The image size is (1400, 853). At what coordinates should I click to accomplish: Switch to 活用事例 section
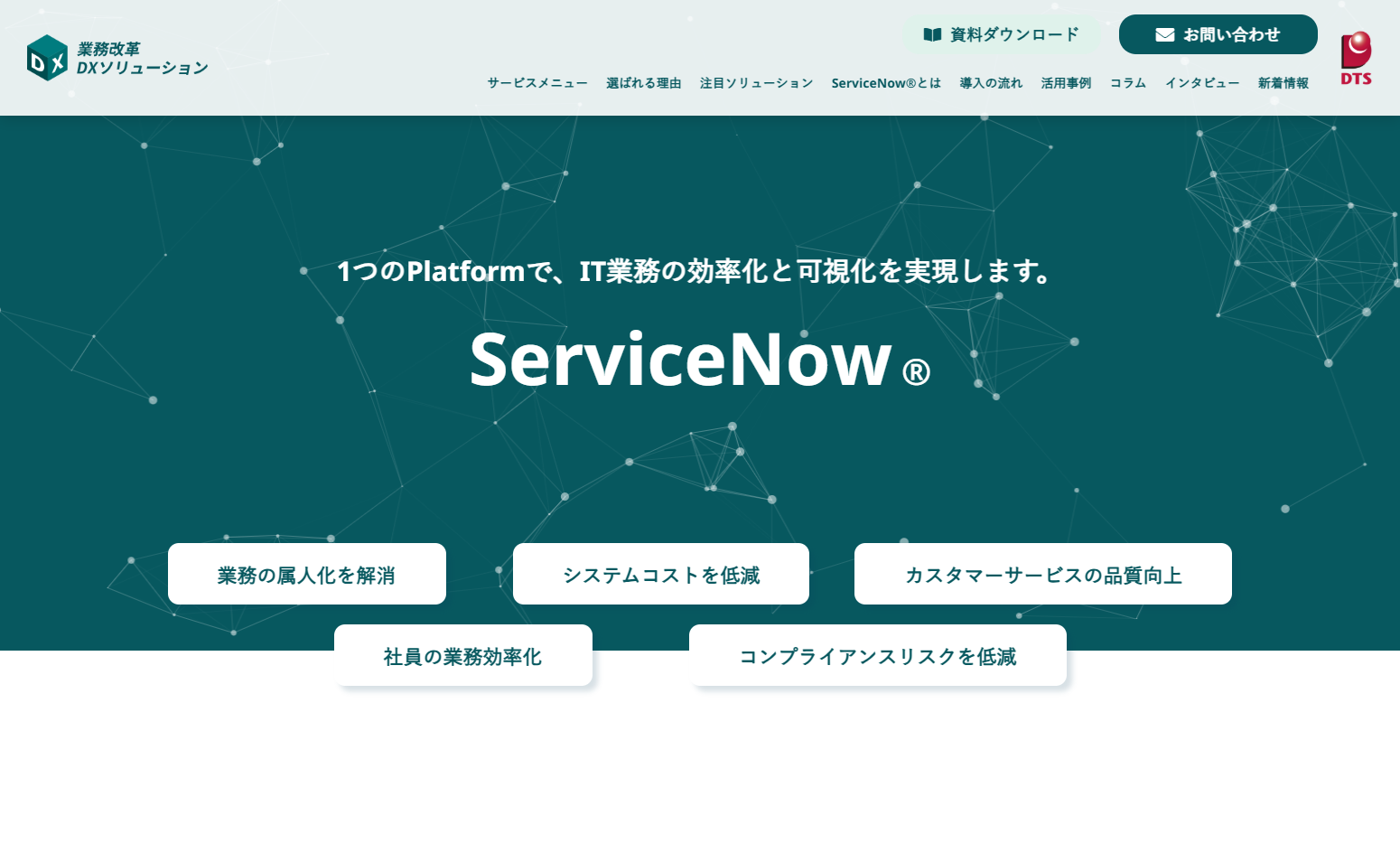coord(1065,83)
